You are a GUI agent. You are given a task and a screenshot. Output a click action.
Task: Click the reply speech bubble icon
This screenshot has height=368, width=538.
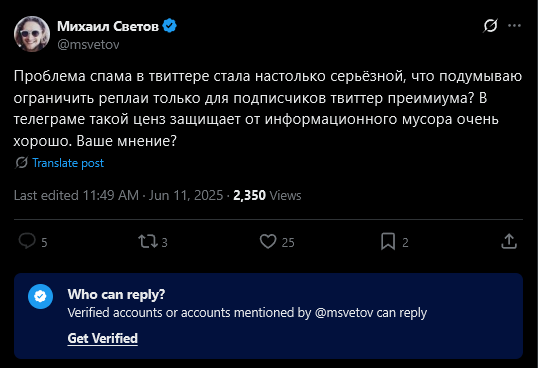tap(27, 241)
